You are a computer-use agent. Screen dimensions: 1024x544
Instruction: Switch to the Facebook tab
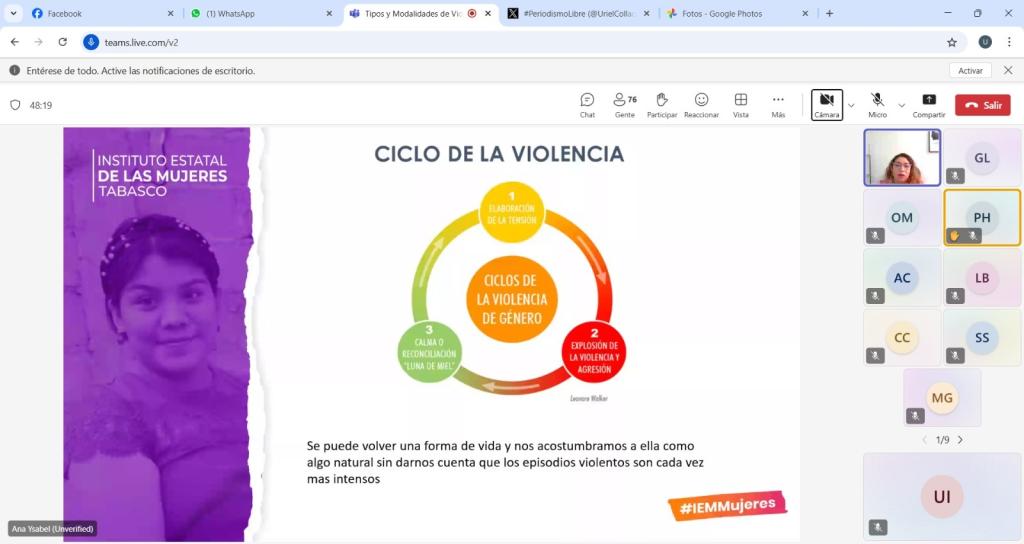(98, 14)
